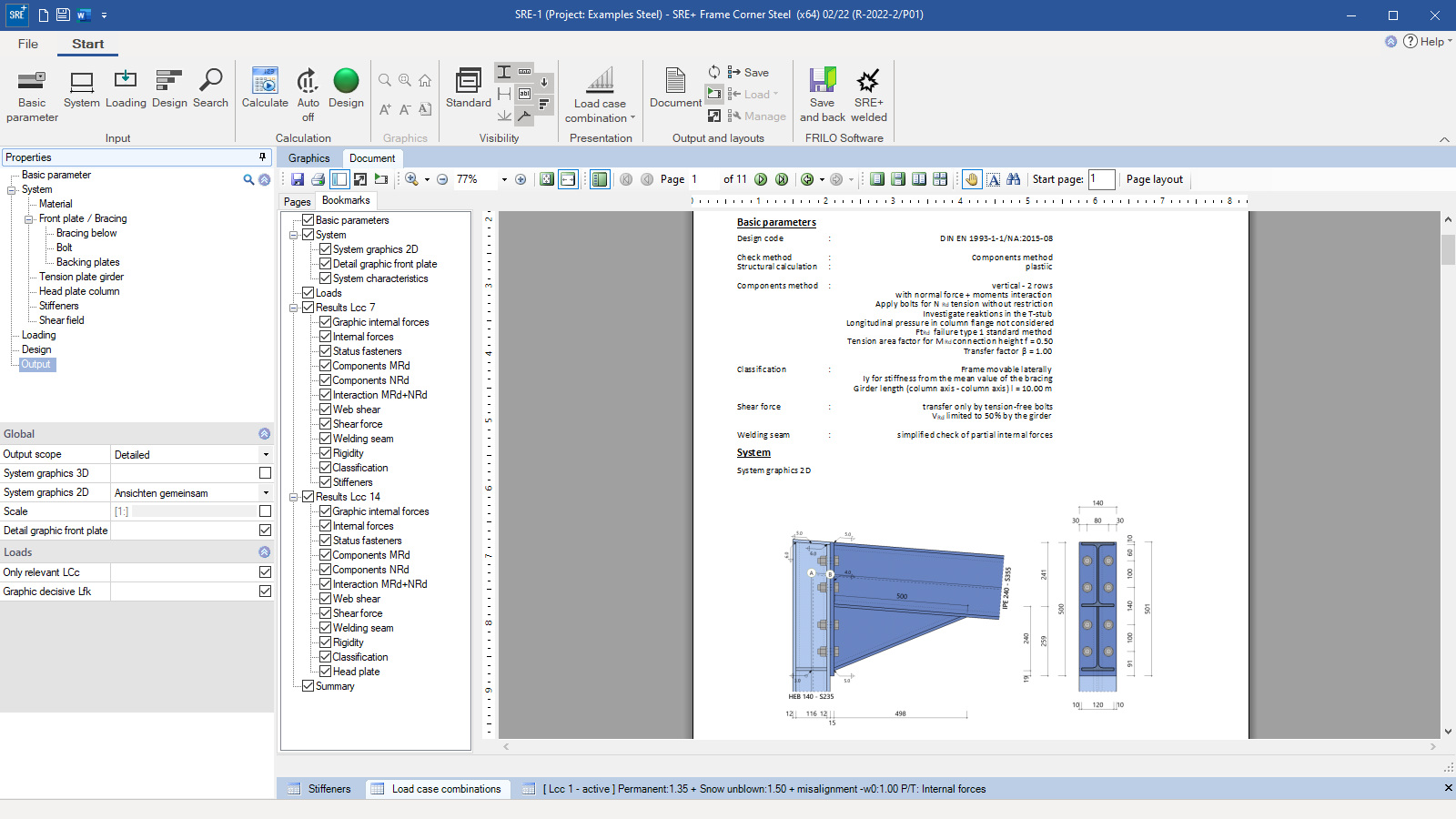Select Shear field tree item
Image resolution: width=1456 pixels, height=819 pixels.
(61, 320)
